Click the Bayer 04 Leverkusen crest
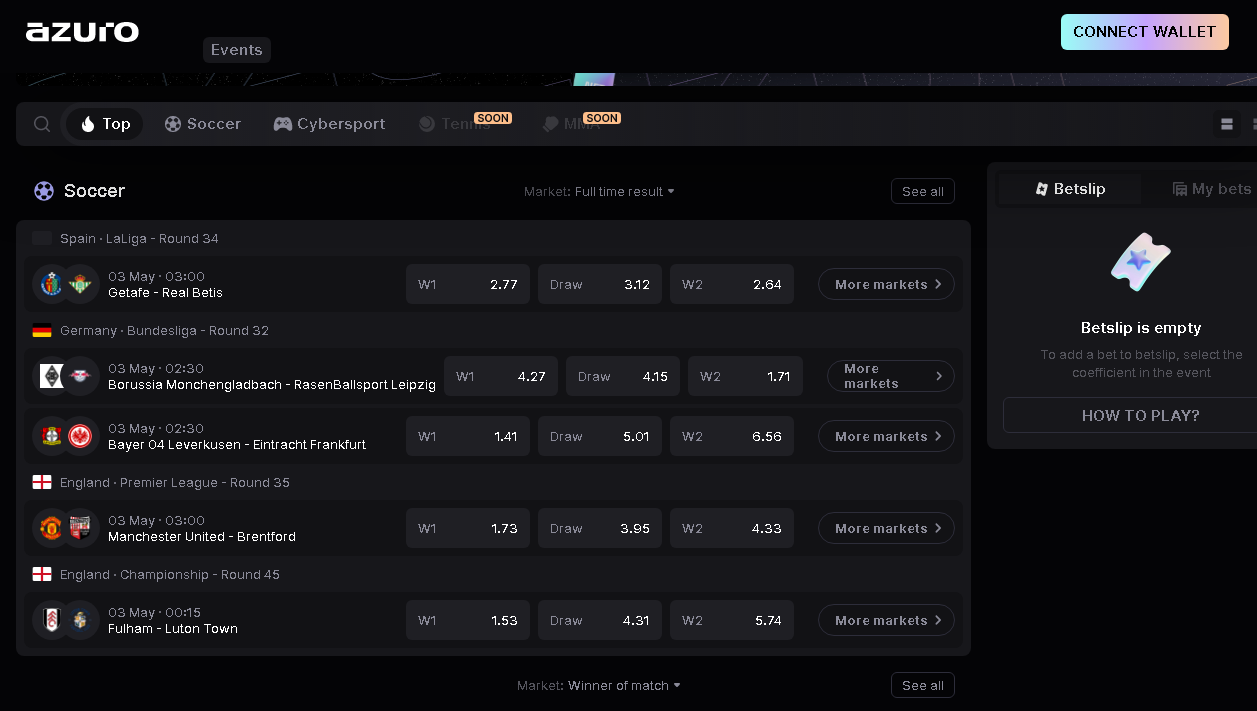 point(51,436)
